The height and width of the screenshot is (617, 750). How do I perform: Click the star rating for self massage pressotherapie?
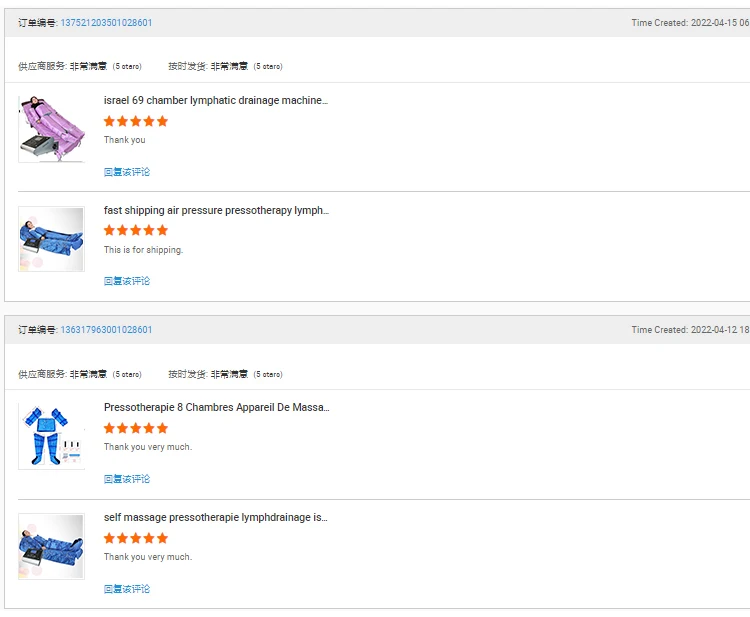point(136,538)
